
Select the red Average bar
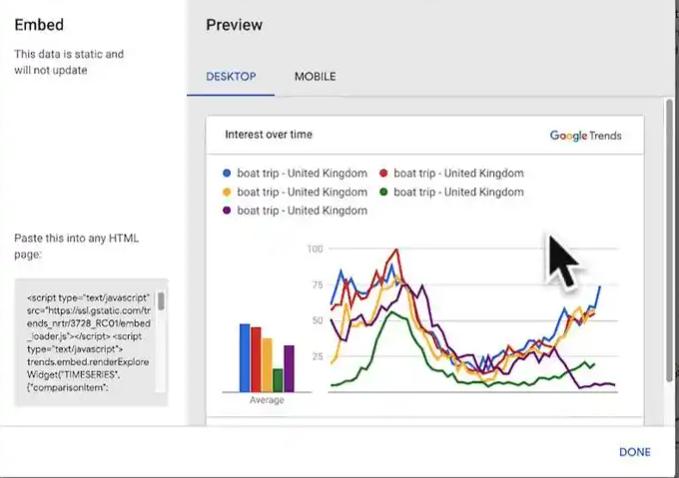coord(256,359)
